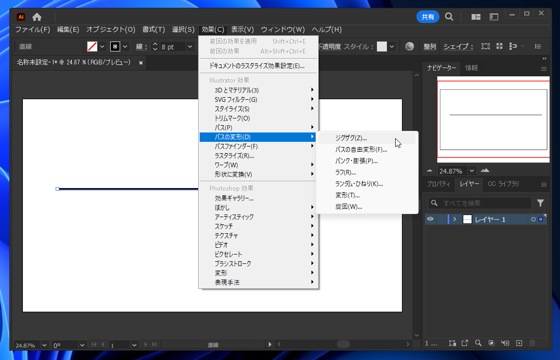Click the collect for export icon in Layers panel
Image resolution: width=560 pixels, height=360 pixels.
click(452, 343)
